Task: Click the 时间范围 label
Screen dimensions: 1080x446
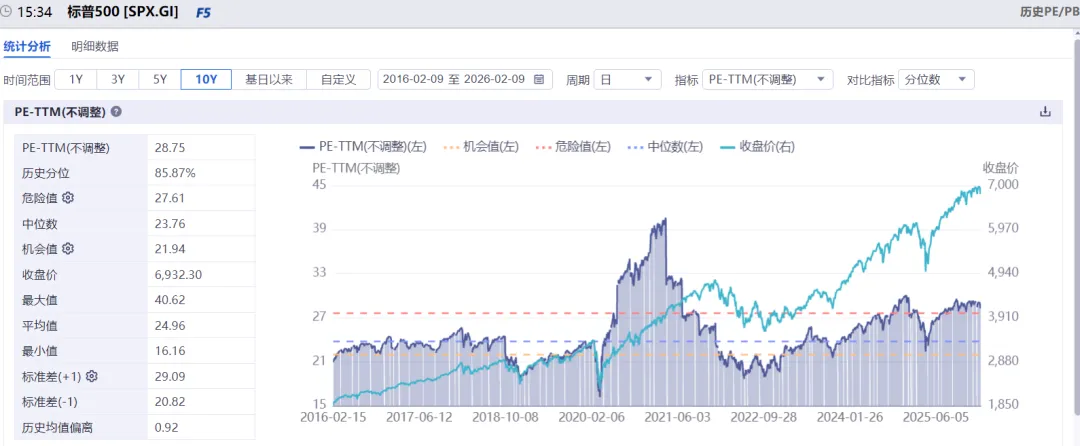Action: tap(27, 80)
